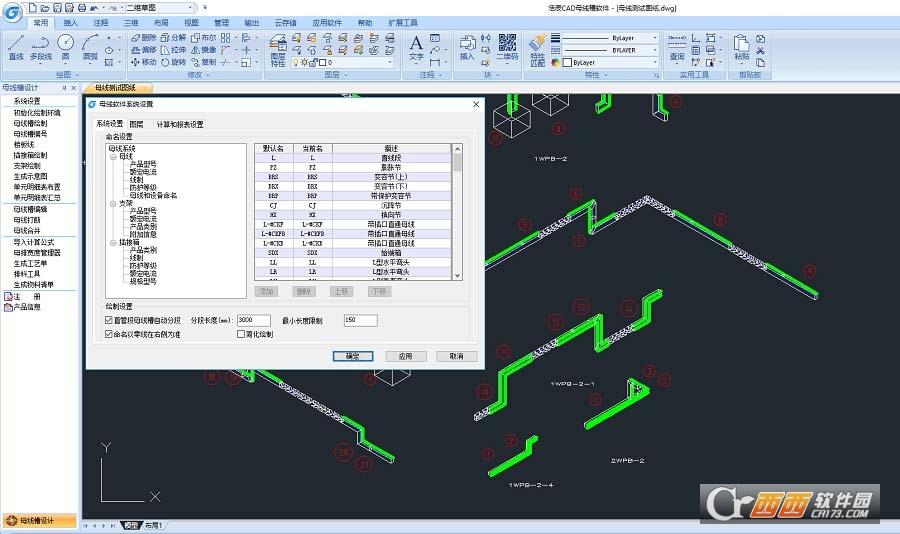Click the 粘贴 (Paste) clipboard icon
900x534 pixels.
click(x=741, y=47)
